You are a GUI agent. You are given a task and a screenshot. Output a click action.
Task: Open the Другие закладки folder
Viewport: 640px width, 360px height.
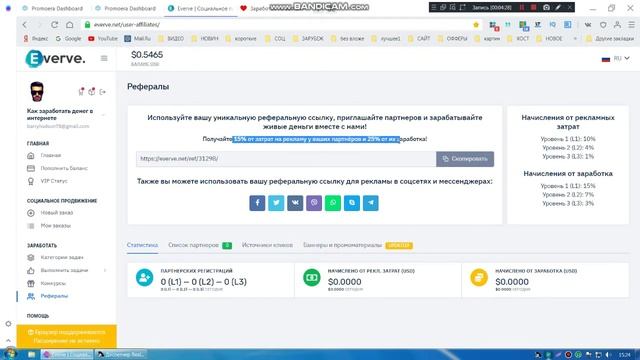[610, 39]
